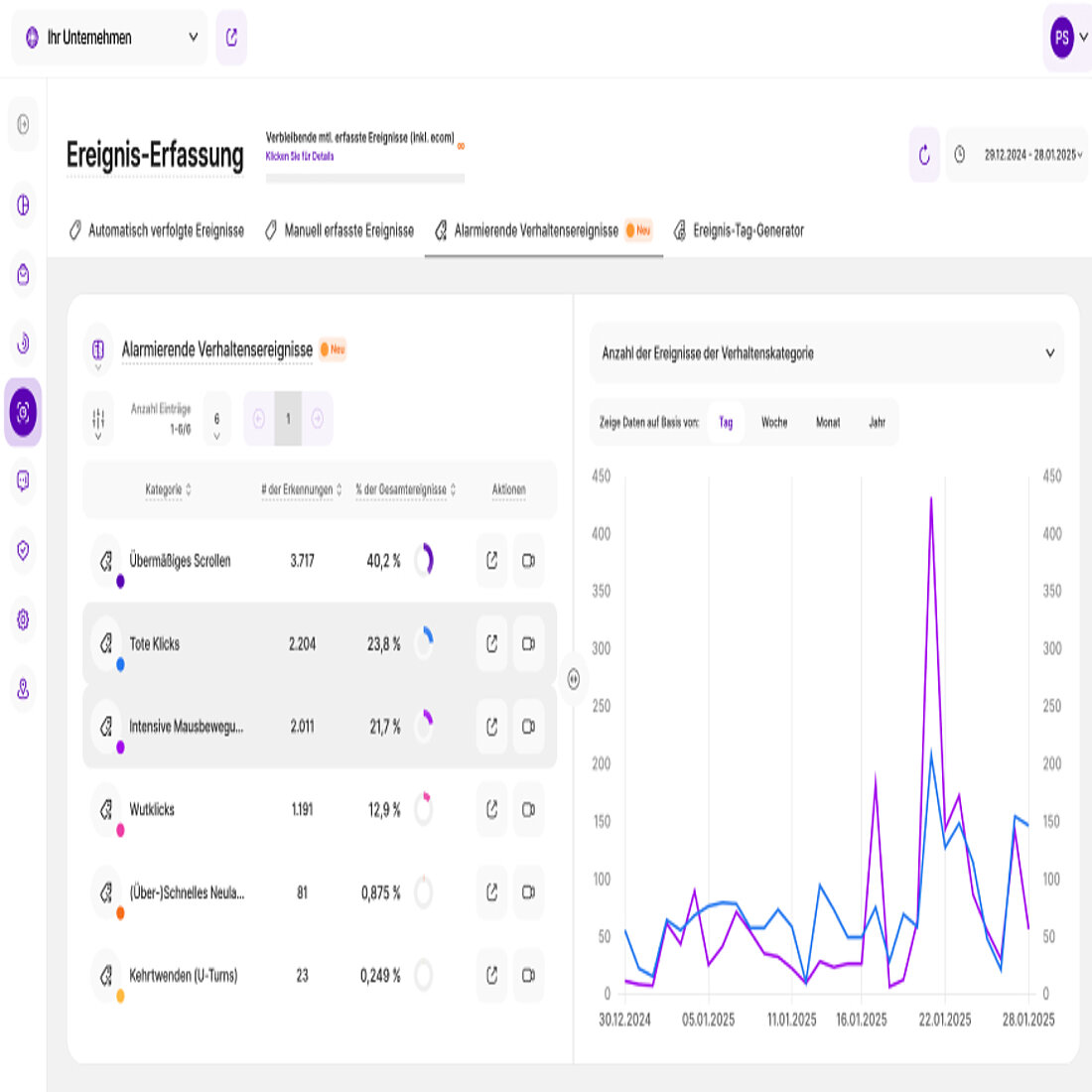Open external link for Übermäßiges Scrollen row
Viewport: 1092px width, 1092px height.
(x=491, y=561)
